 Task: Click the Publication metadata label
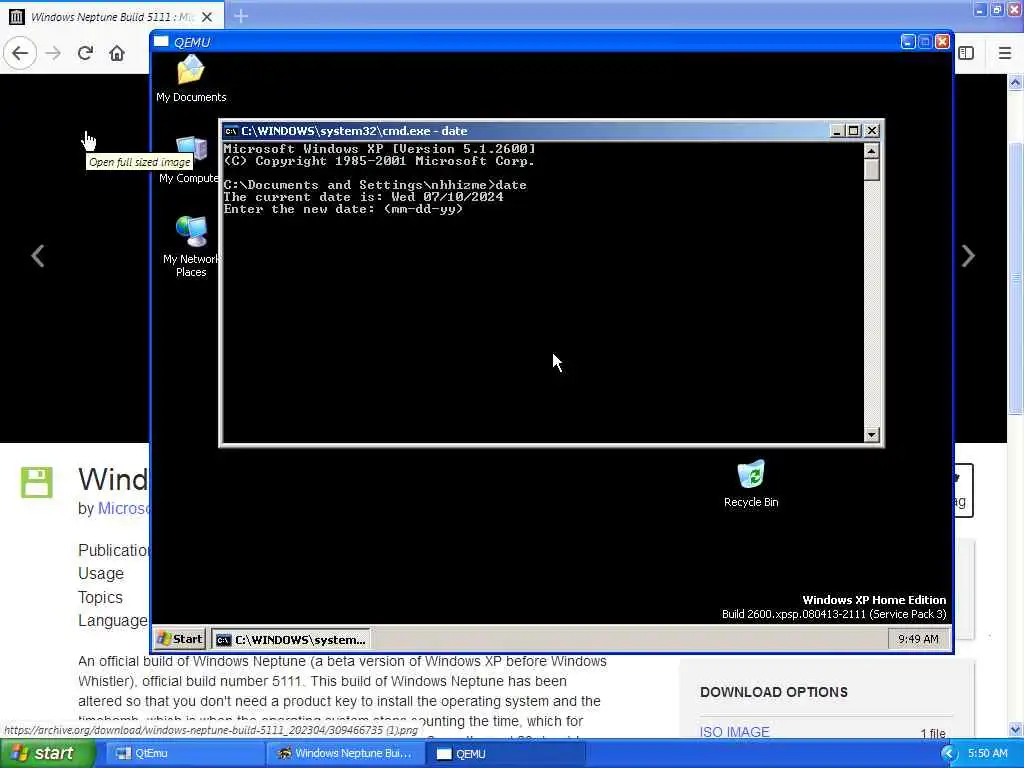114,550
